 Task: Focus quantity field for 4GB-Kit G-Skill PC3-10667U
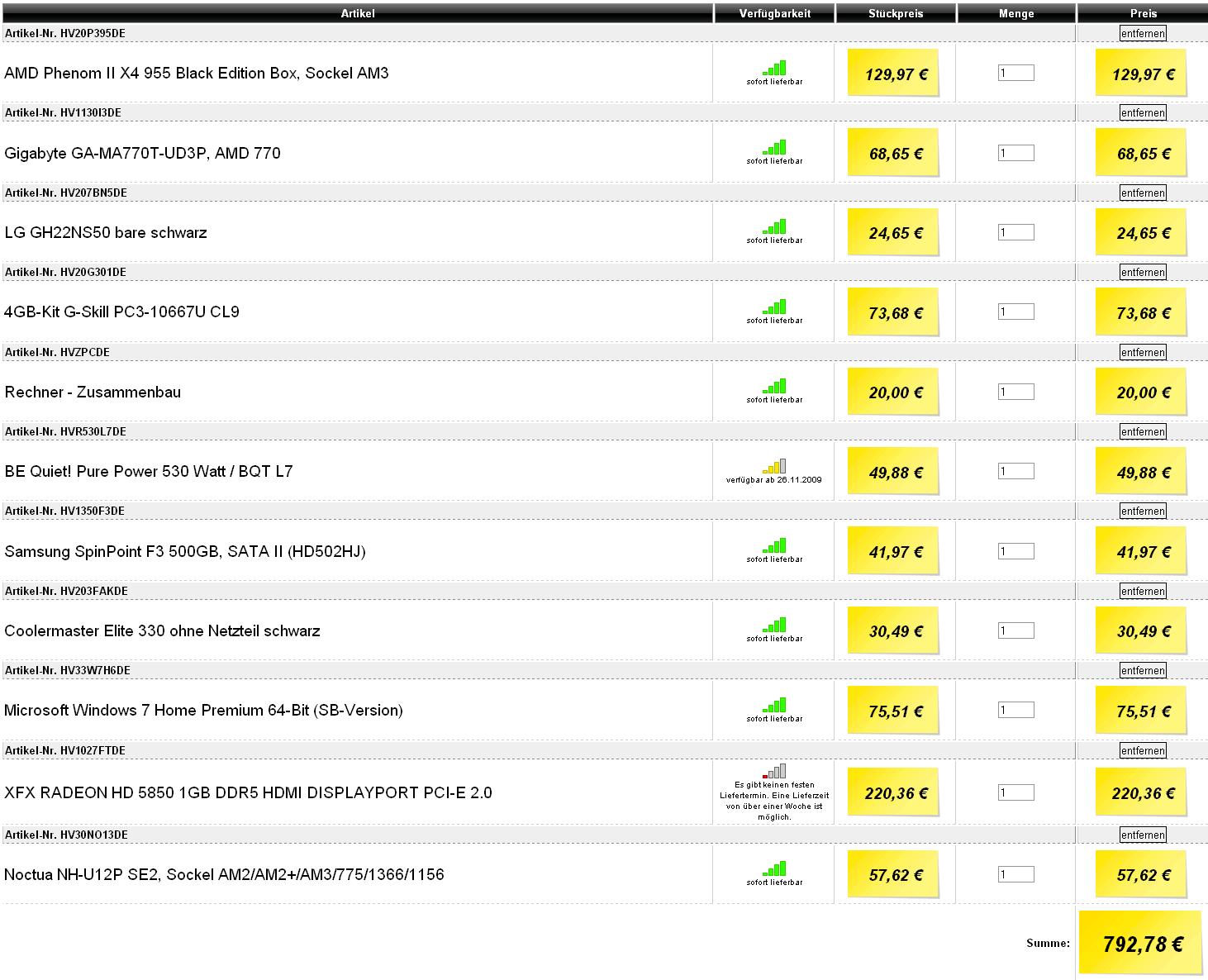pos(1015,312)
